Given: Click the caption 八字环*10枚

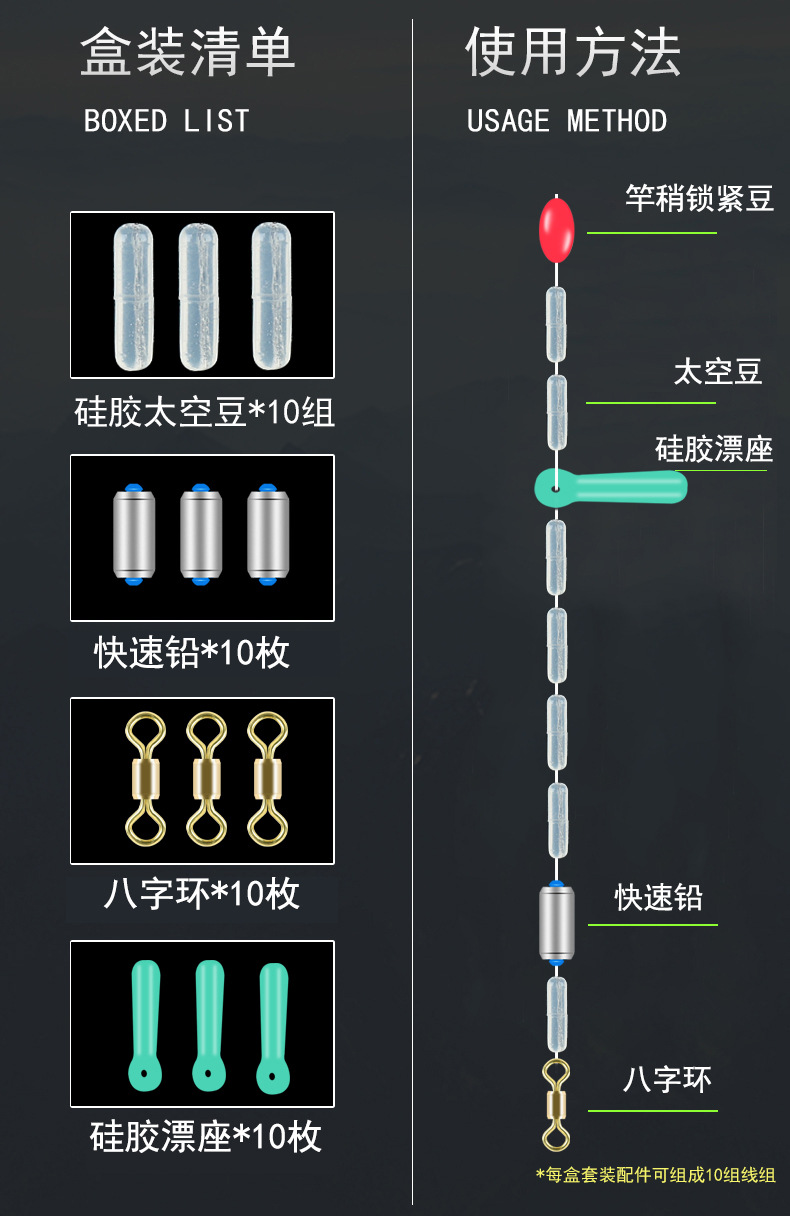Looking at the screenshot, I should pyautogui.click(x=201, y=894).
